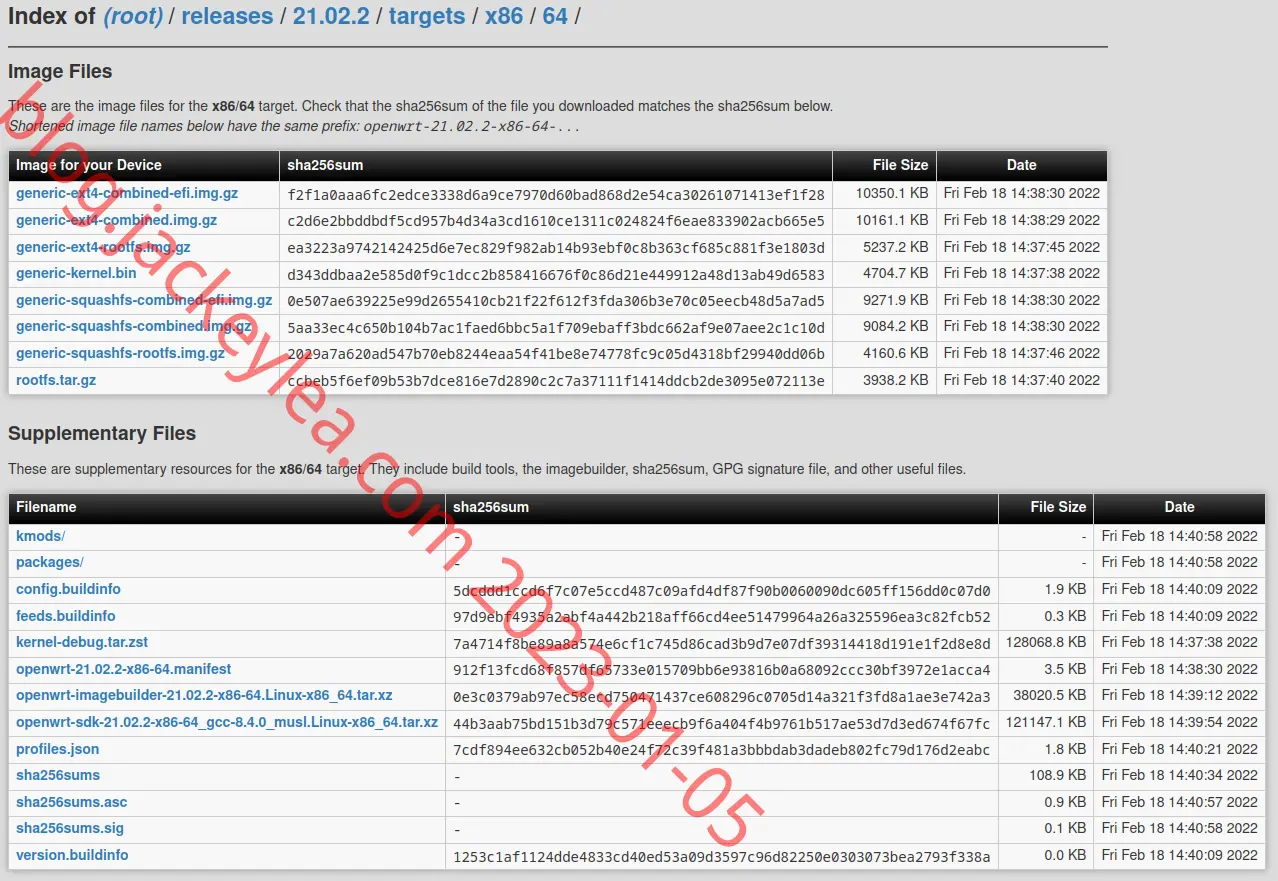Click Date header in Image Files table
This screenshot has height=881, width=1278.
(1022, 165)
